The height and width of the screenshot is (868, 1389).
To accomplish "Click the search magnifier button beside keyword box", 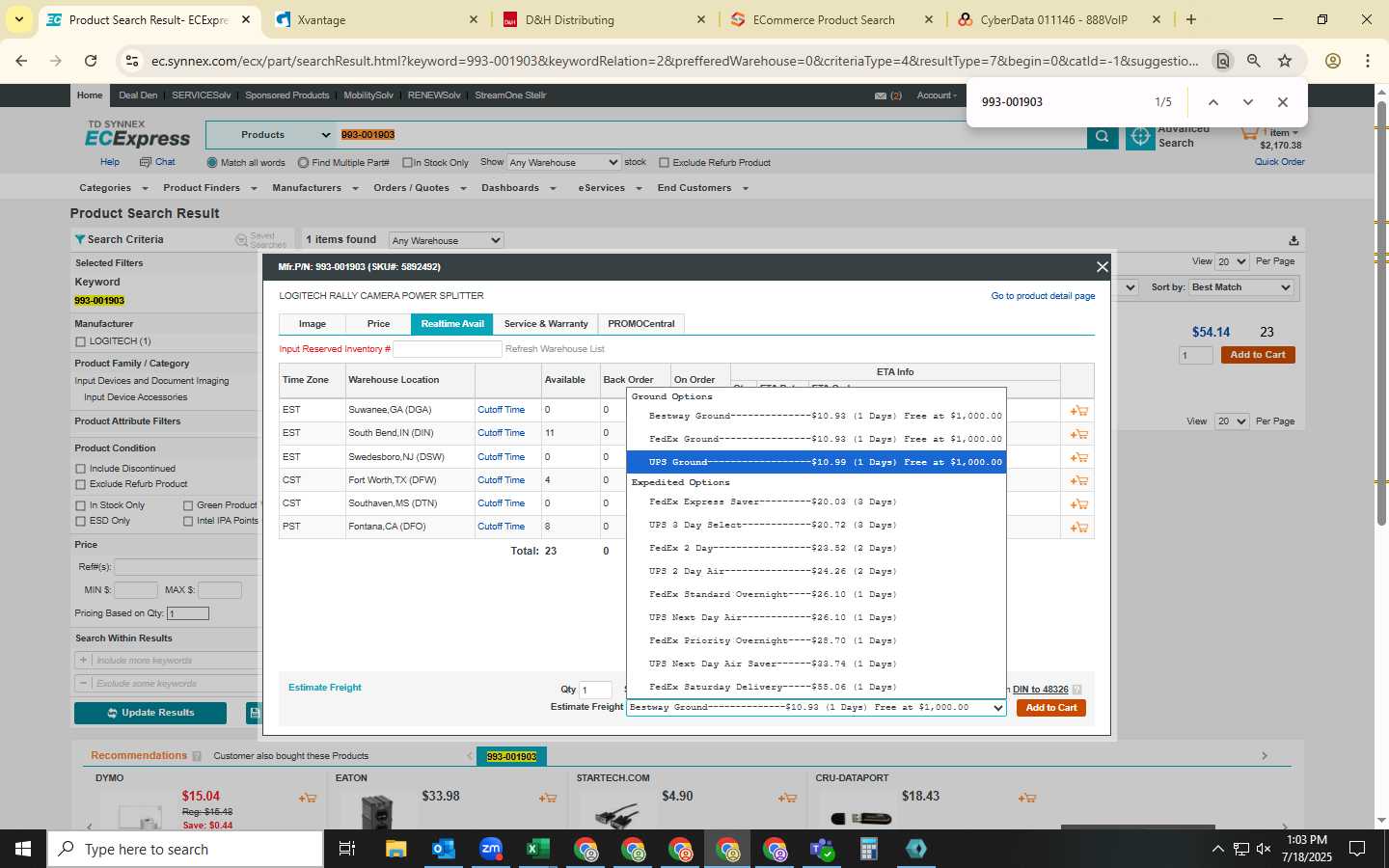I will coord(1102,136).
